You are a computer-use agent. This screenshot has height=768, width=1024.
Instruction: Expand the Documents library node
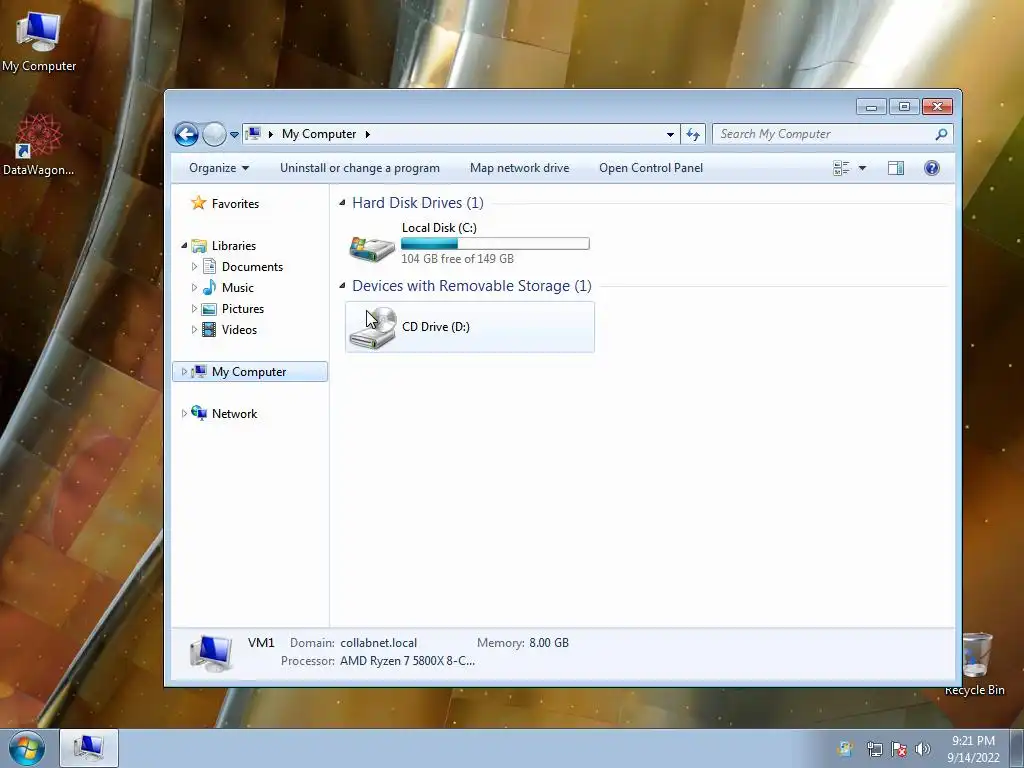194,266
